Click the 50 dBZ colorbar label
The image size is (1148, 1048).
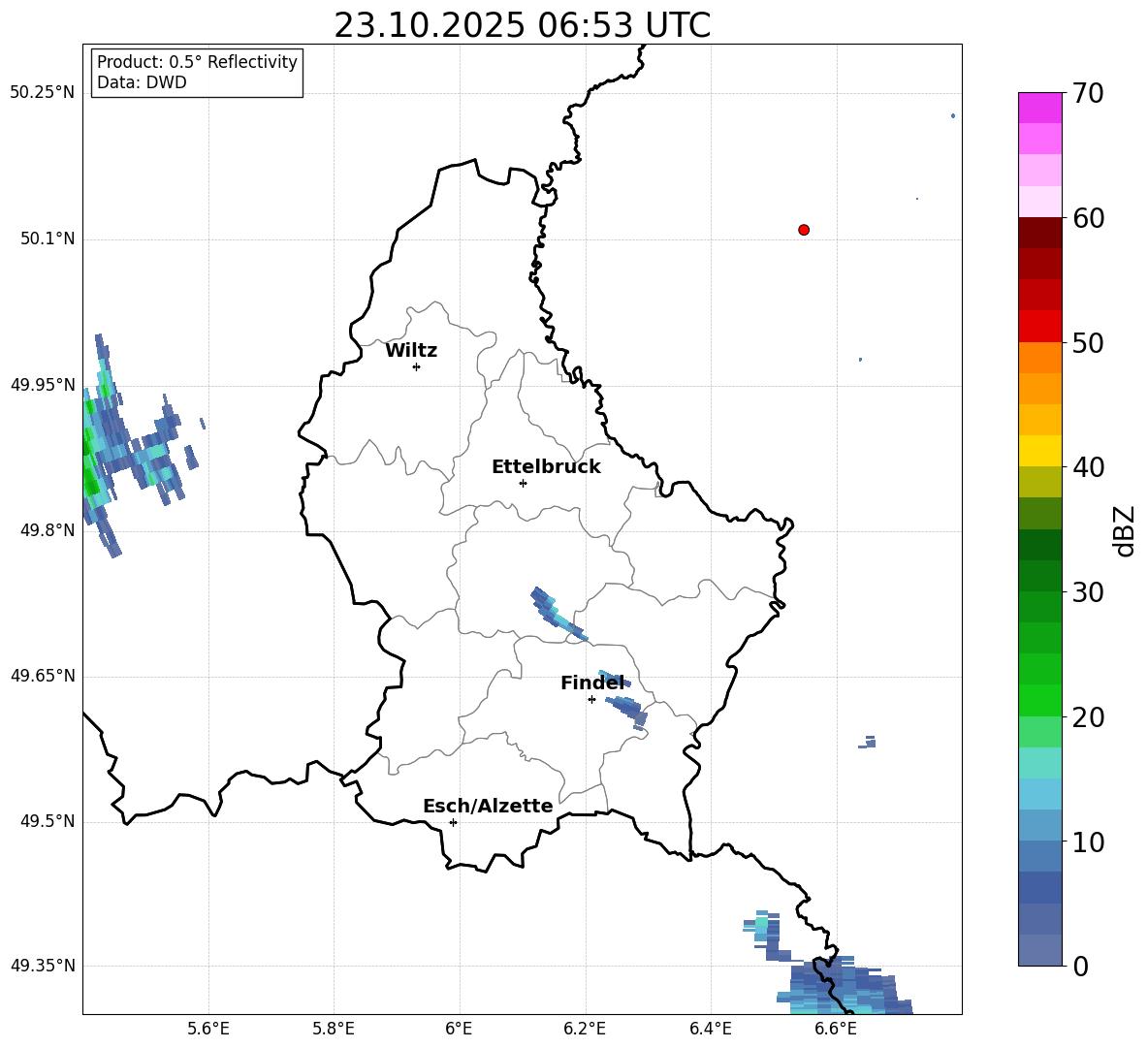click(x=1088, y=342)
